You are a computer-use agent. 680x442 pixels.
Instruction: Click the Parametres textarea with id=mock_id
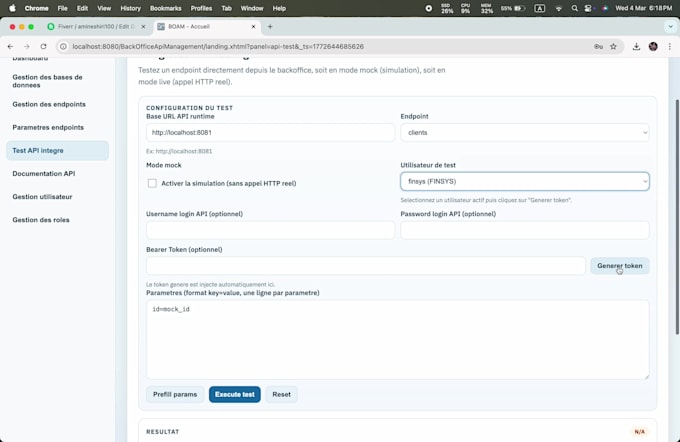(x=397, y=340)
